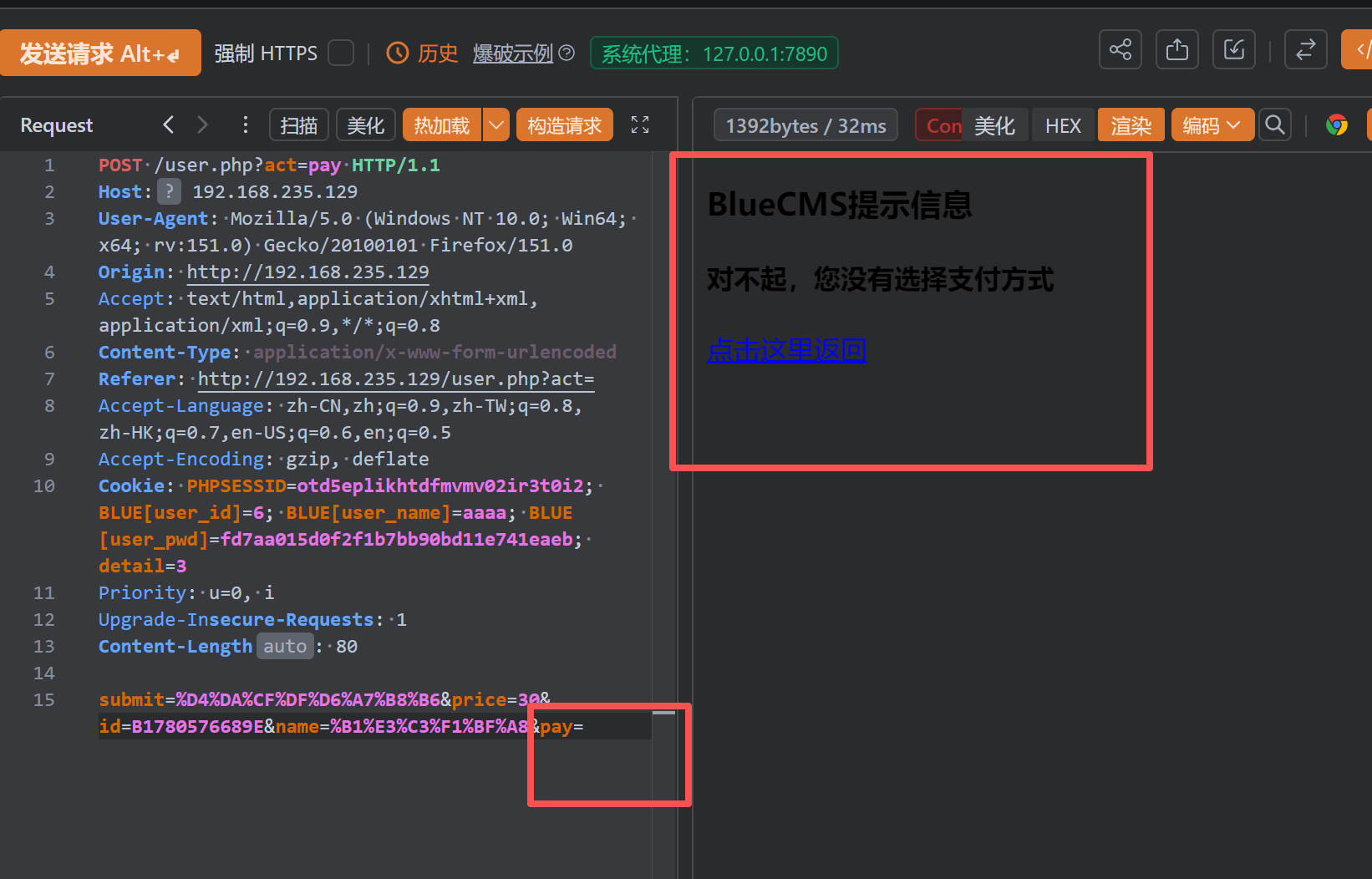Click the Content-Type value application/x-www-form-urlencoded
1372x879 pixels.
coord(434,353)
